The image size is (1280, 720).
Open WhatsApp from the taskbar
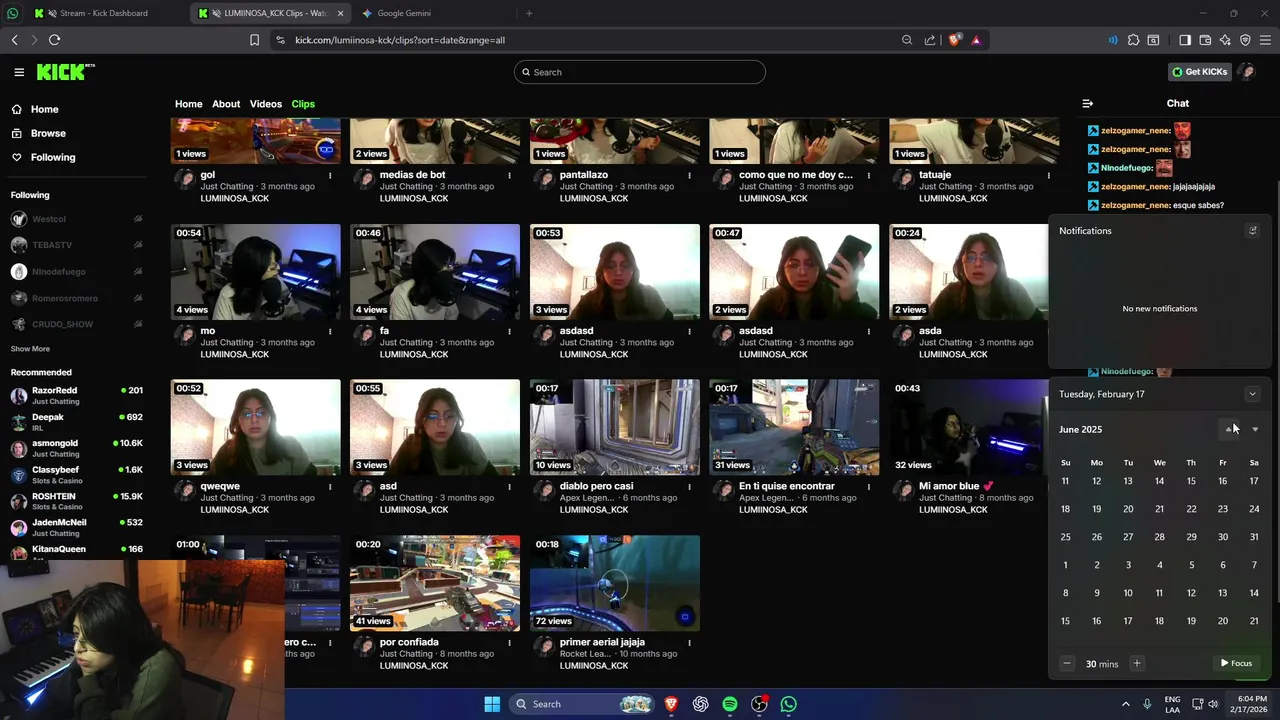point(789,704)
